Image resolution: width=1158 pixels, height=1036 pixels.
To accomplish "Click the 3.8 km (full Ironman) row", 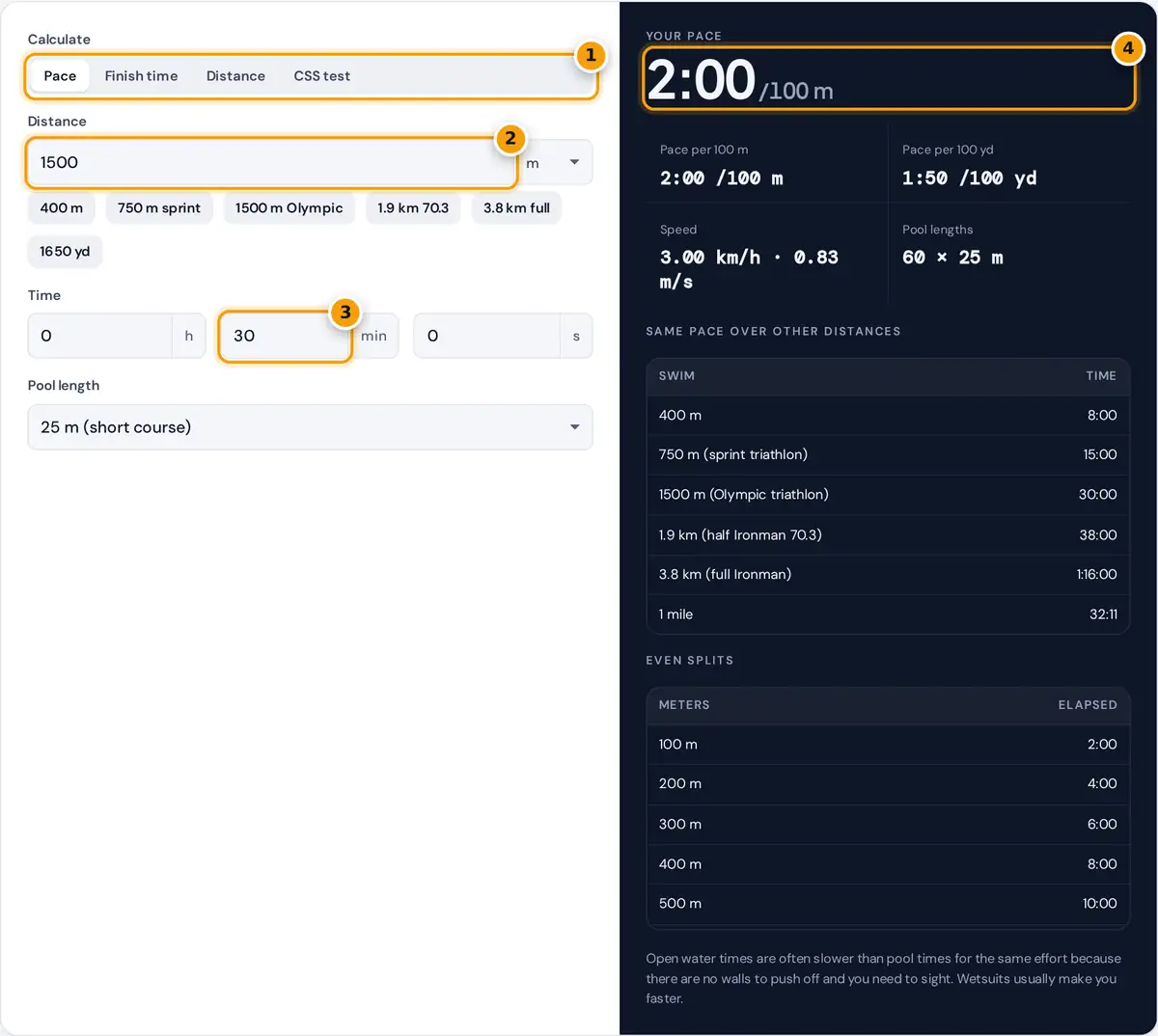I will [x=888, y=574].
